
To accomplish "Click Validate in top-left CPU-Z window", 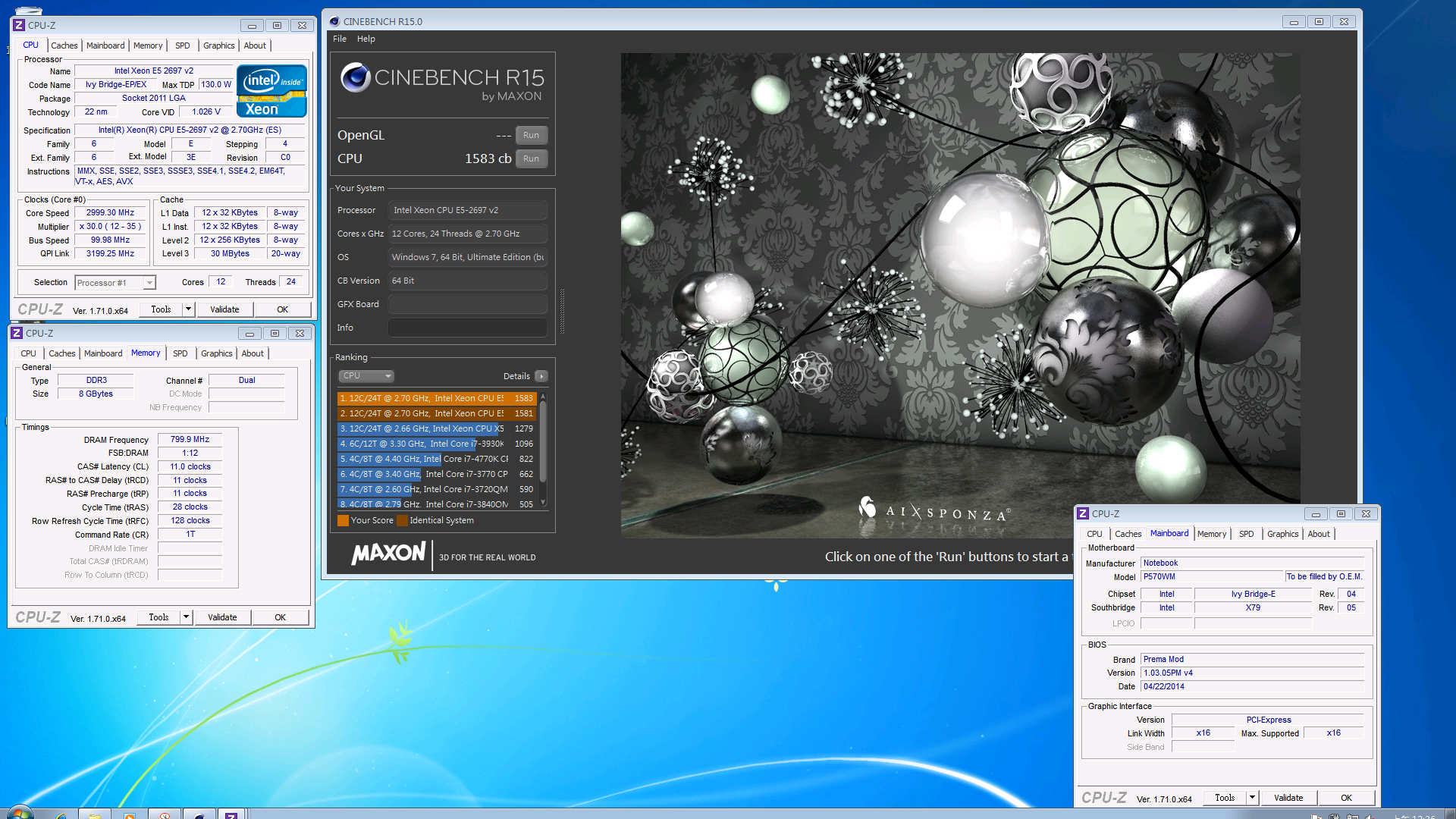I will point(224,309).
